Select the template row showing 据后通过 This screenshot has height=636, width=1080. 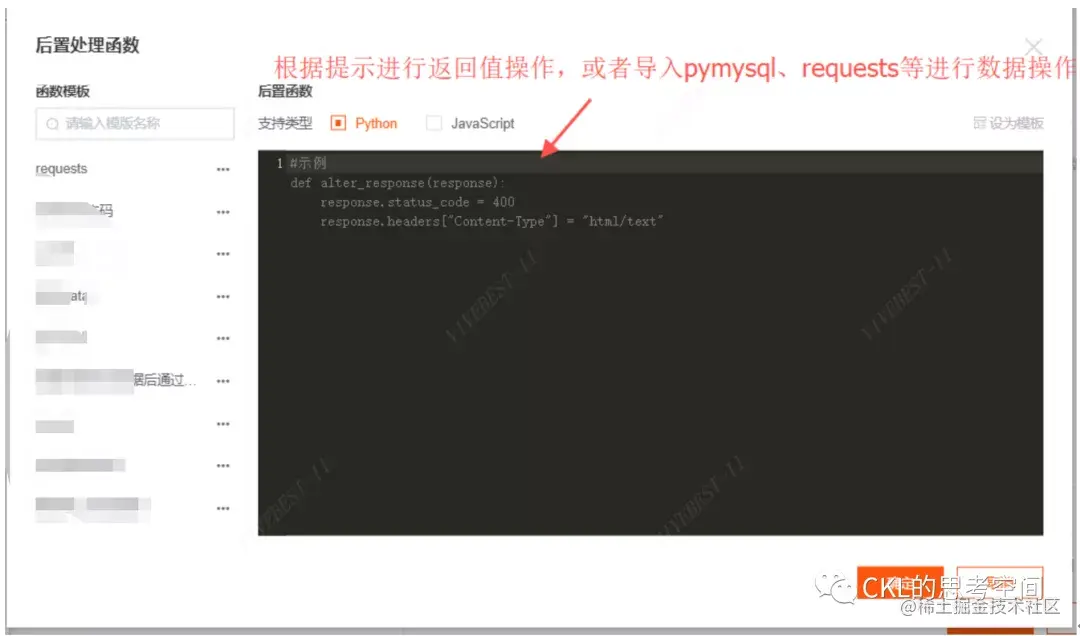[x=116, y=380]
